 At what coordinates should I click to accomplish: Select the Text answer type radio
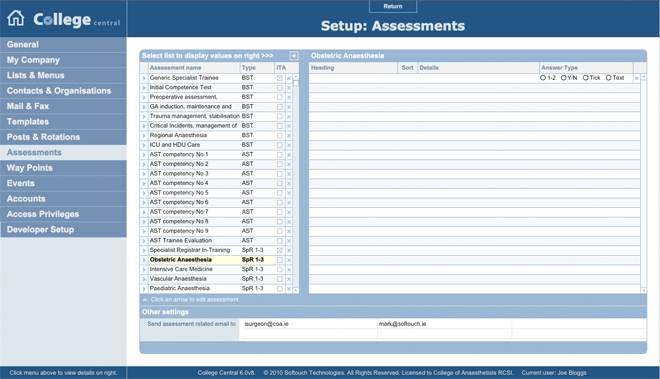608,78
